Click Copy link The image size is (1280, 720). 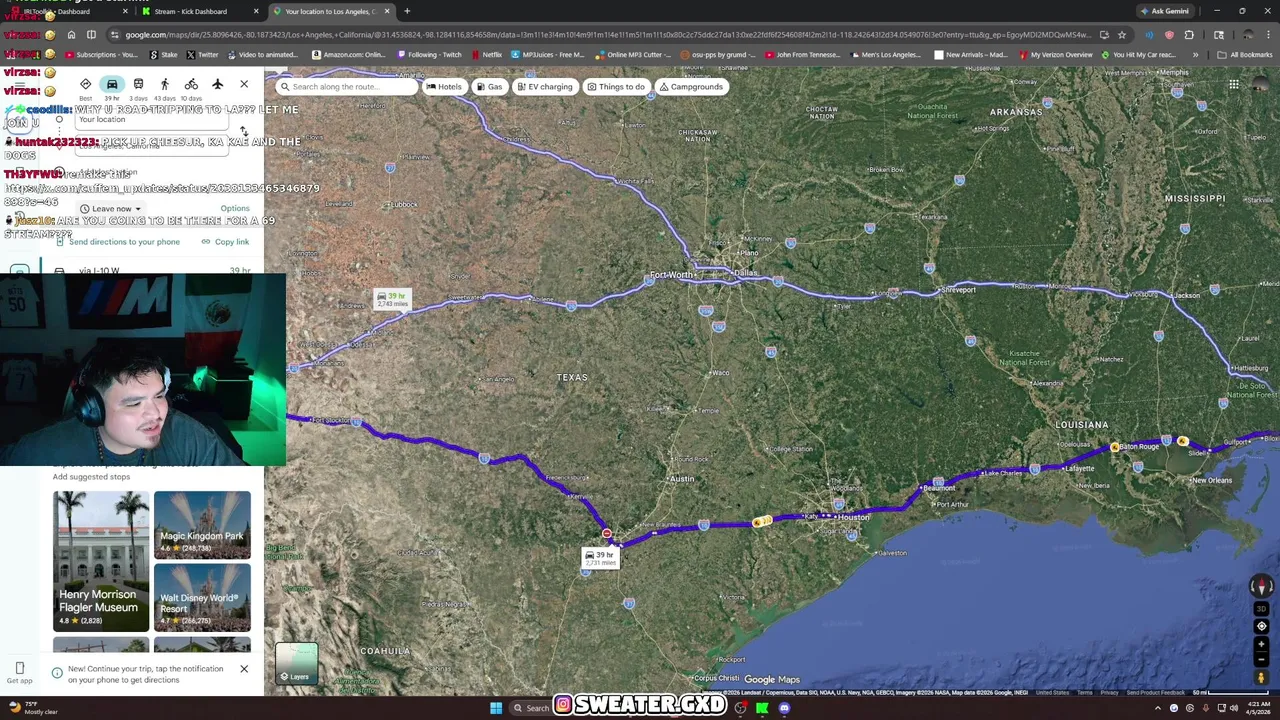tap(225, 242)
